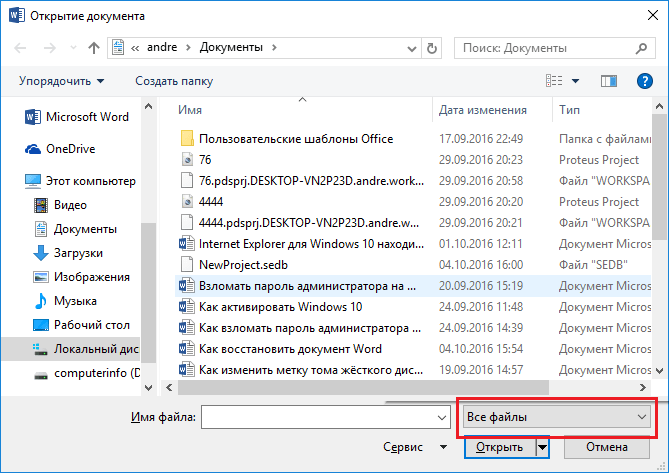Go up one folder level arrow
Viewport: 669px width, 473px height.
click(93, 48)
